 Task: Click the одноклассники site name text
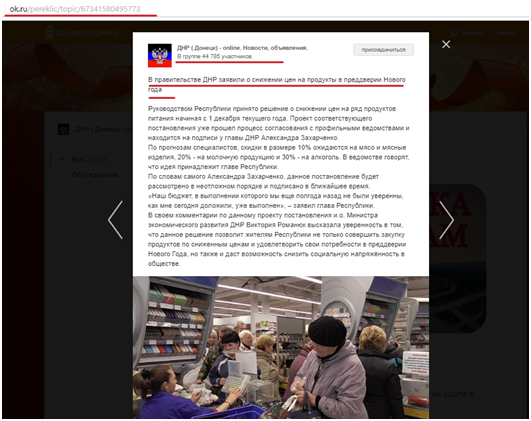pos(88,33)
